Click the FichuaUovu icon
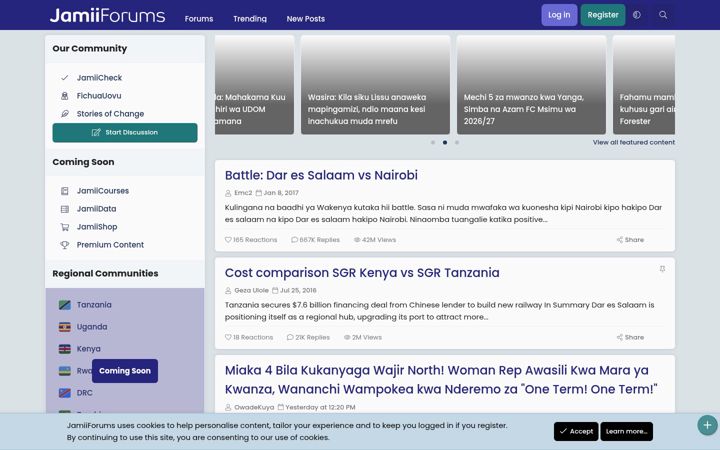 coord(64,96)
